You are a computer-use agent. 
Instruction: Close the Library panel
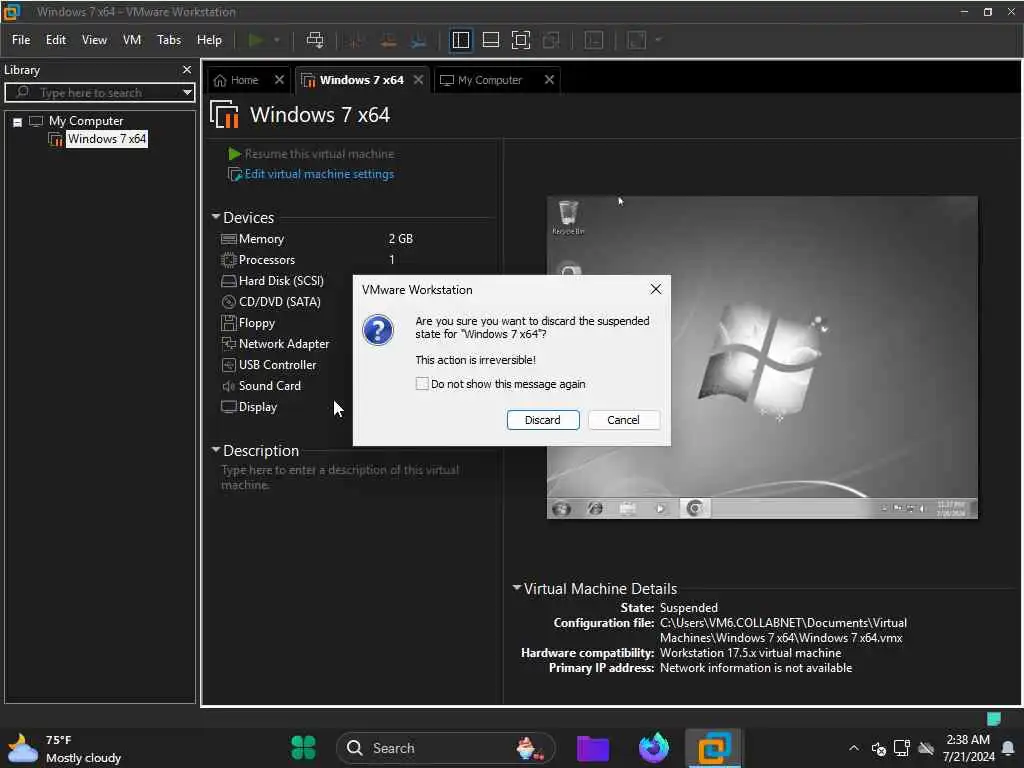(x=187, y=69)
